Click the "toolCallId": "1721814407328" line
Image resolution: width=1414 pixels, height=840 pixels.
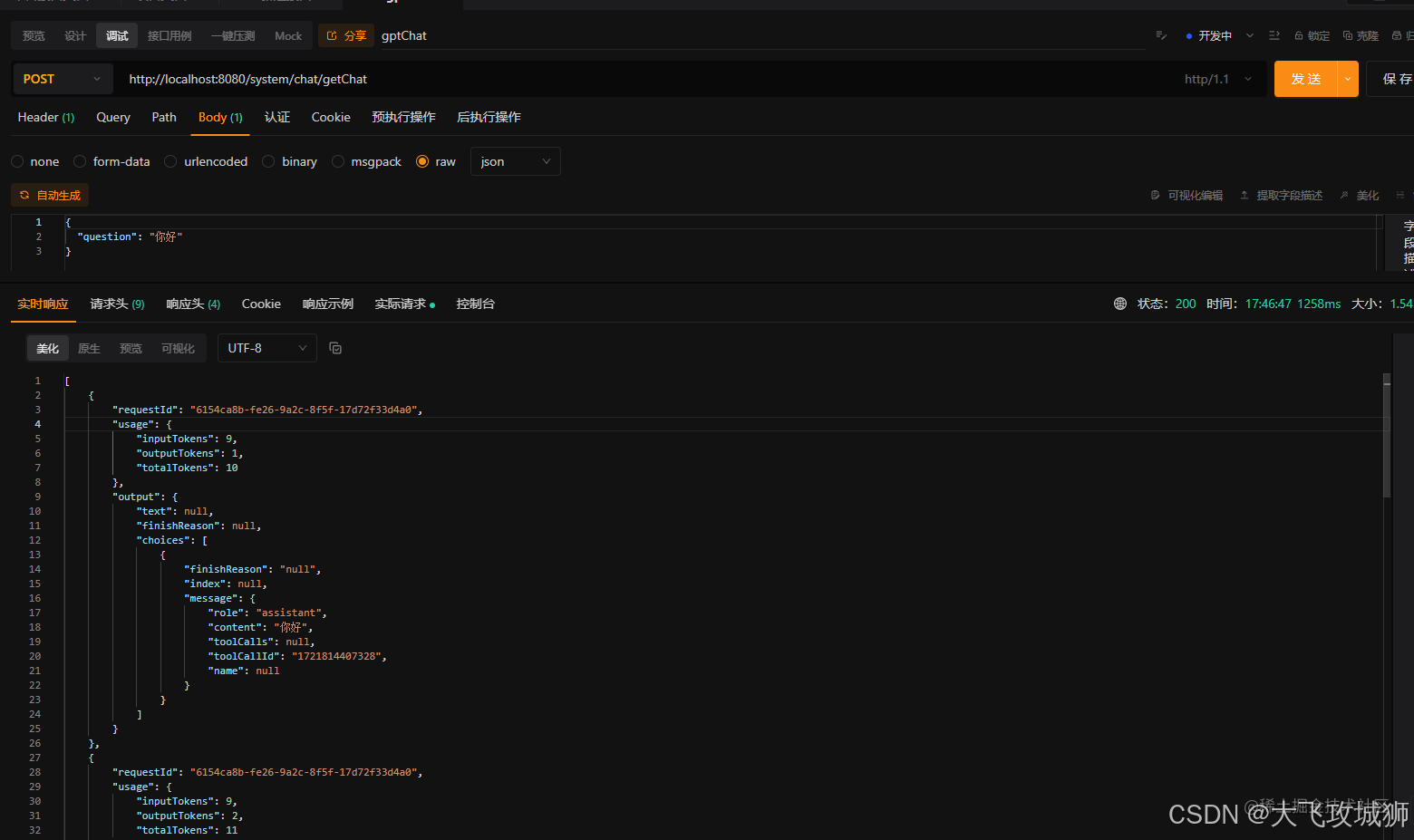coord(297,656)
